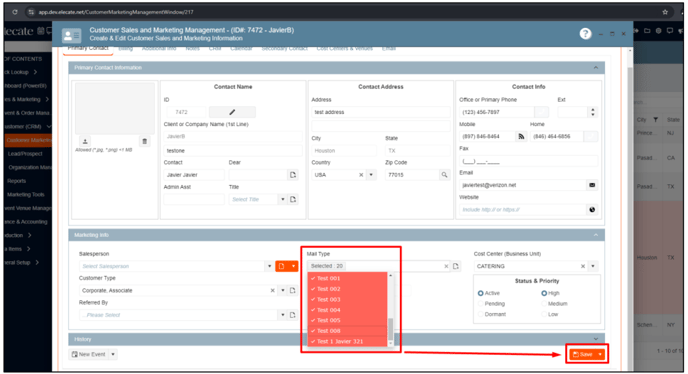
Task: Switch to the Primary Contact tab
Action: click(x=88, y=49)
